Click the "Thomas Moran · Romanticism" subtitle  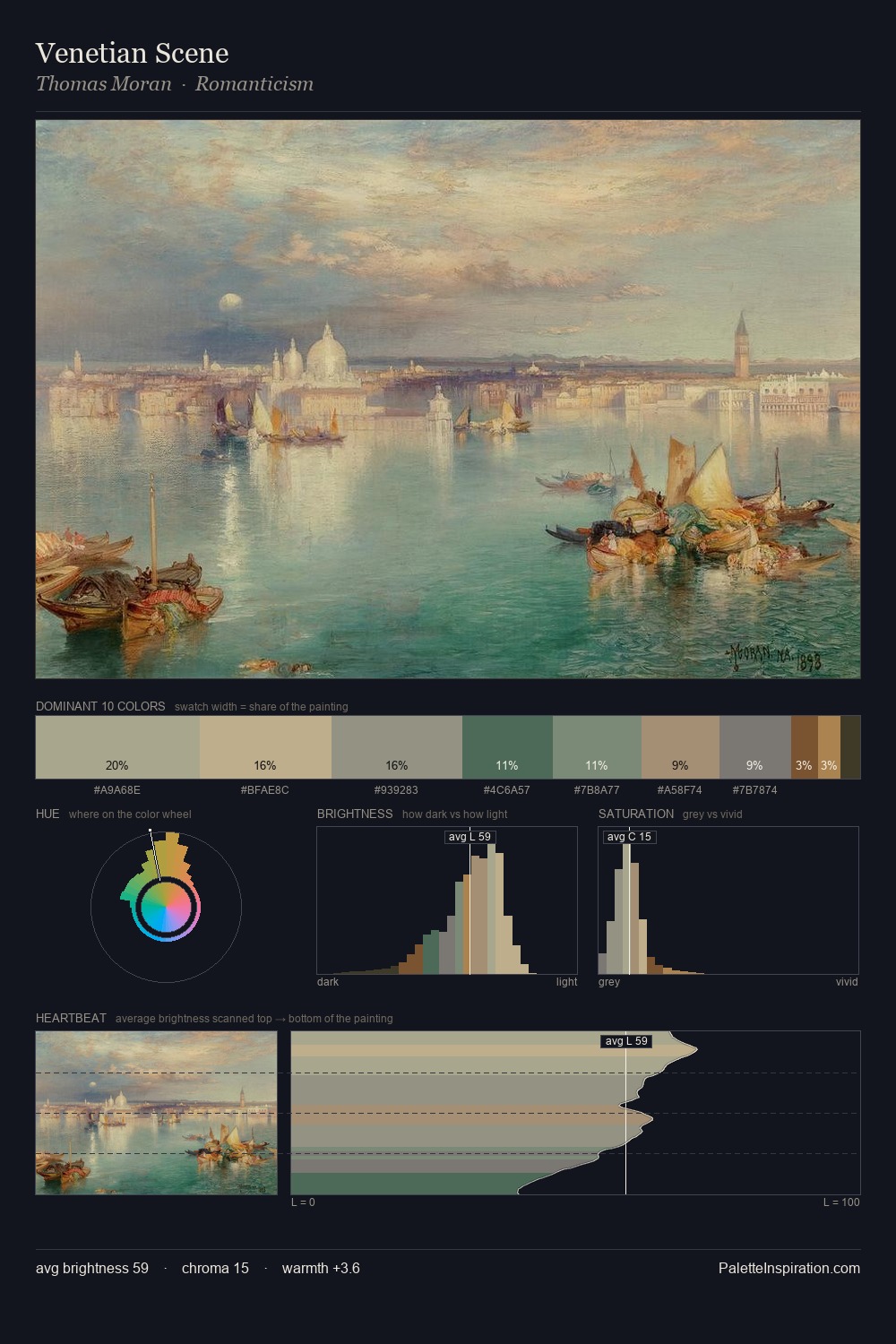click(x=175, y=84)
